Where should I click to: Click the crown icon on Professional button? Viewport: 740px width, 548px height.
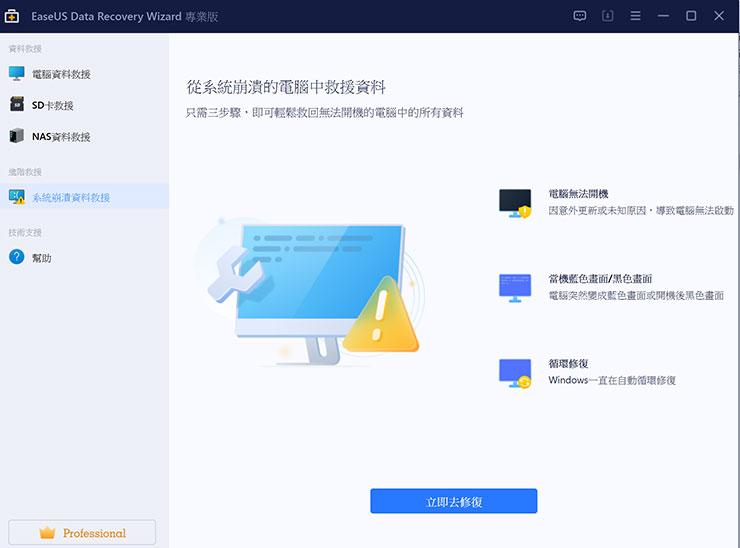tap(47, 533)
